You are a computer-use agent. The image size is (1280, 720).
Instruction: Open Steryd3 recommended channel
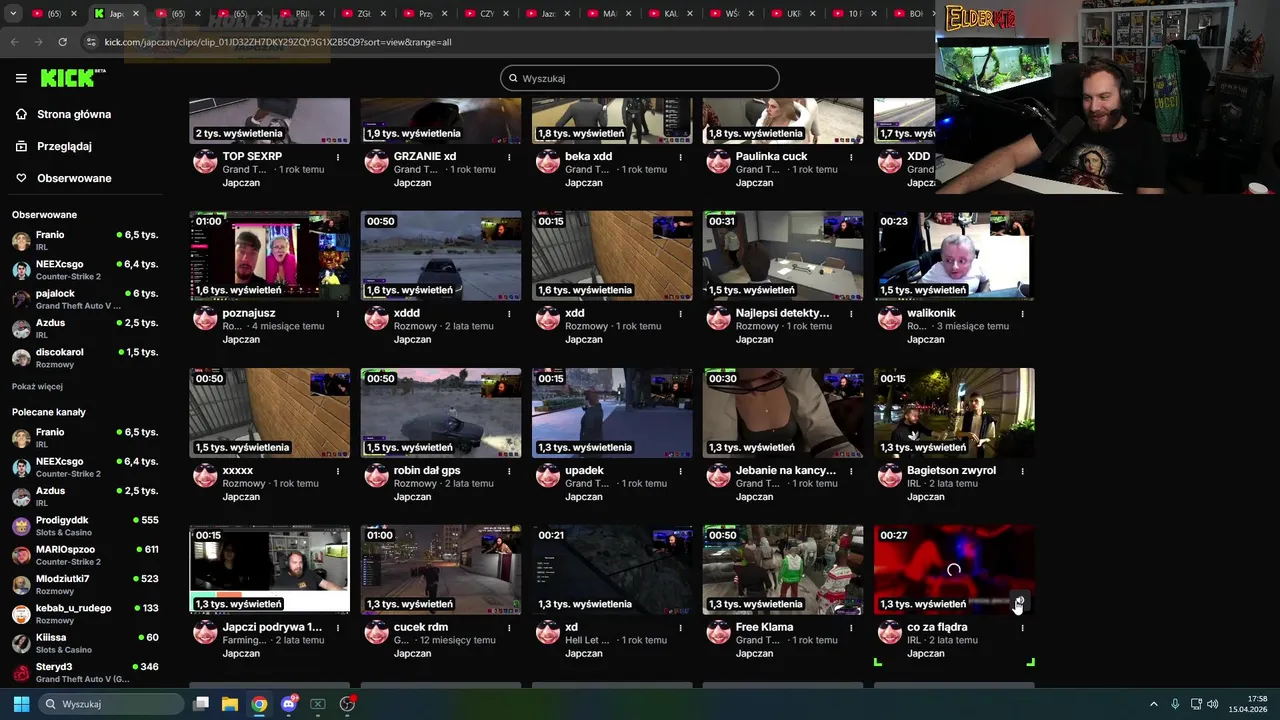point(85,672)
